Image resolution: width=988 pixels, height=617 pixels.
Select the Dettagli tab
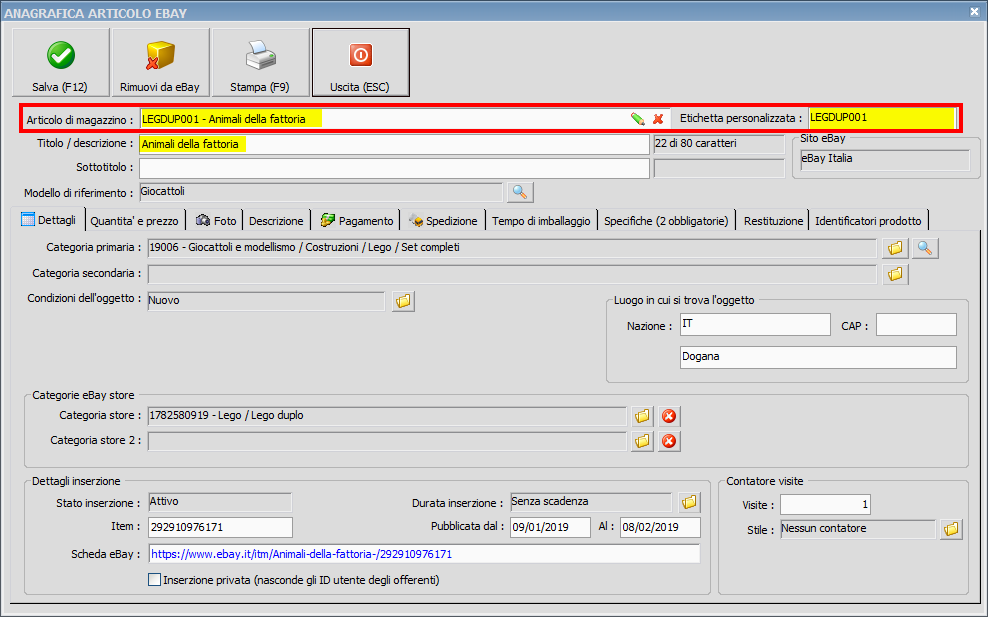(x=49, y=220)
